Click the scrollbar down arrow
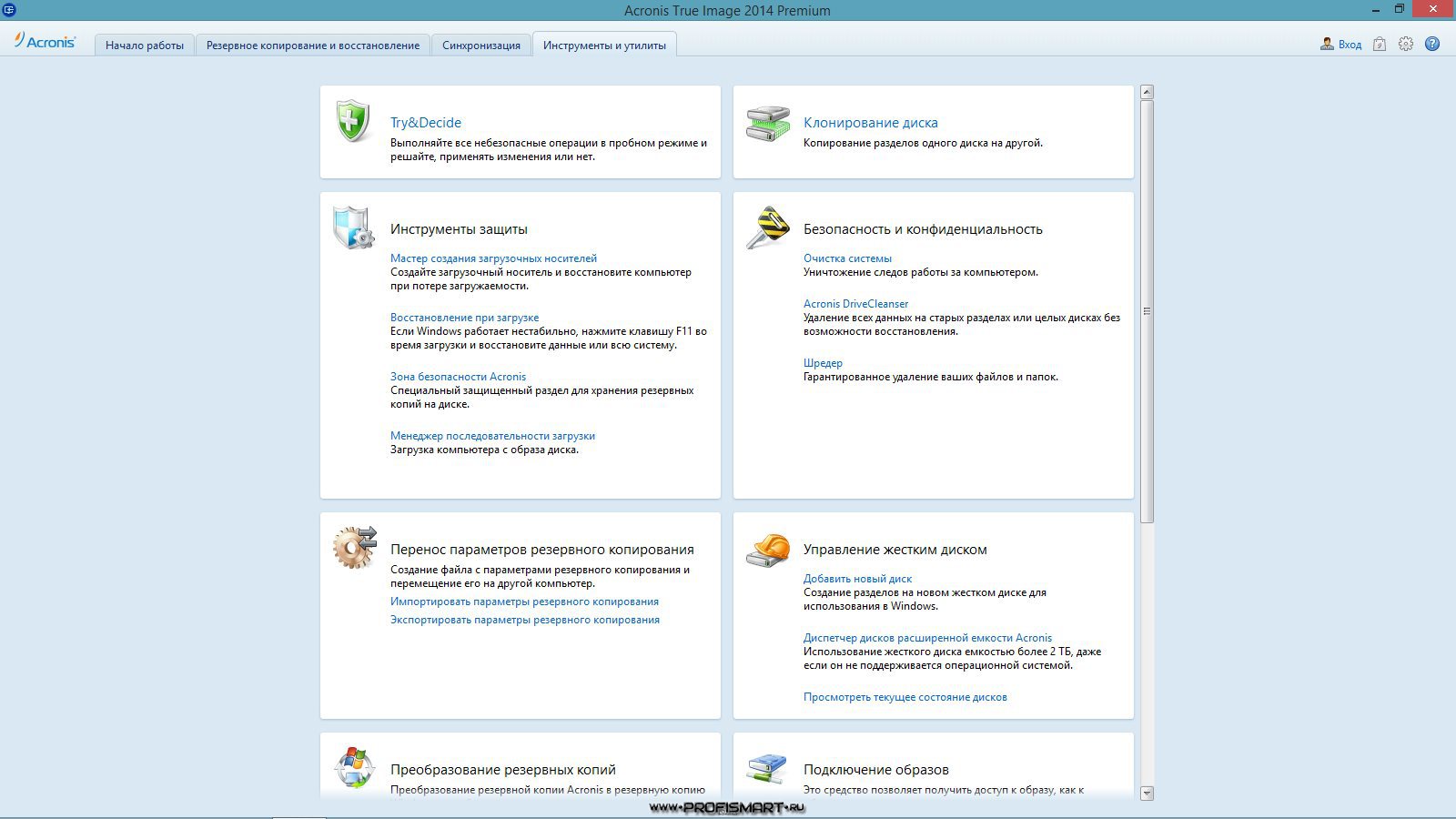Viewport: 1456px width, 819px height. click(1147, 794)
